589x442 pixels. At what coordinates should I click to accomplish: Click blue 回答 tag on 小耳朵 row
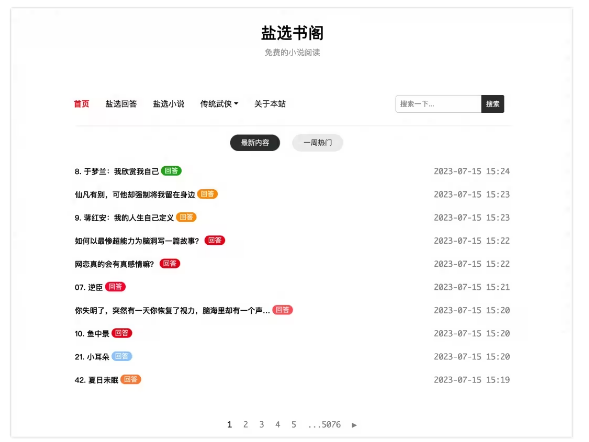(122, 356)
